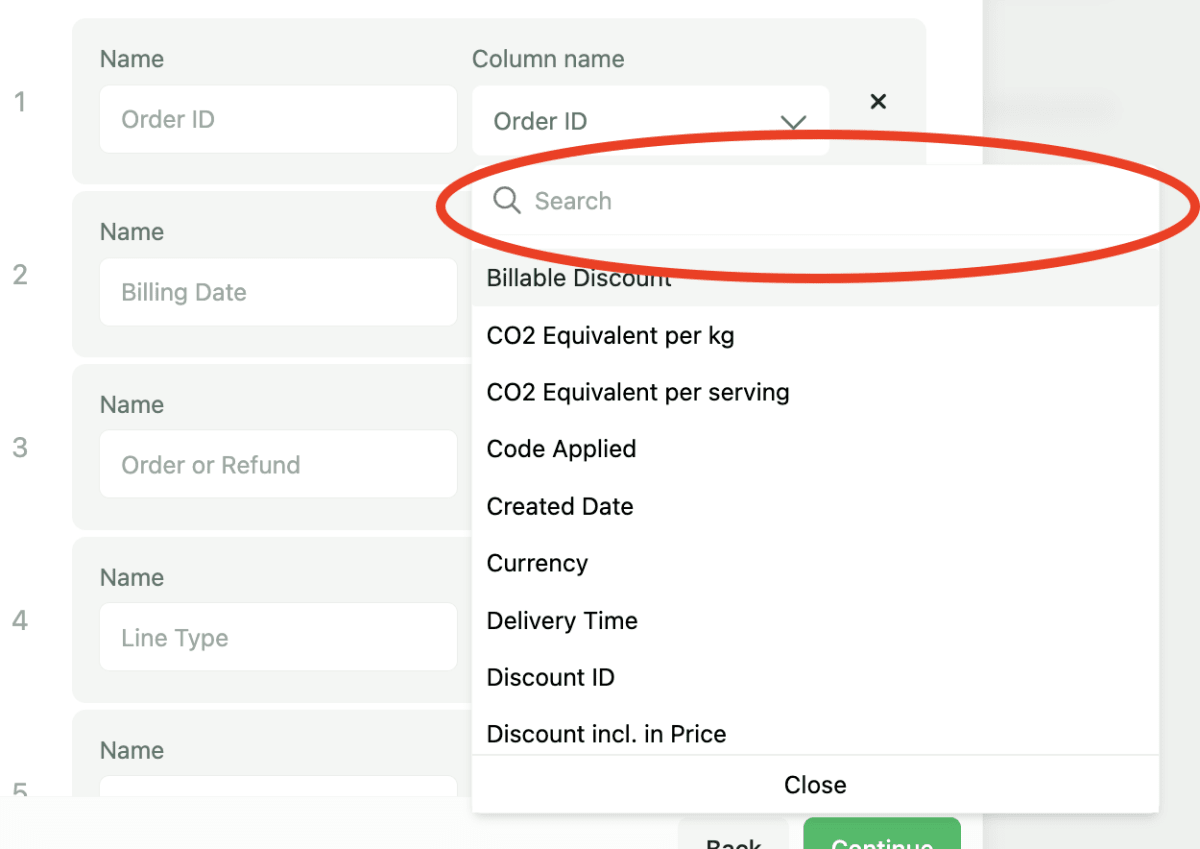
Task: Edit the Billing Date name field
Action: pyautogui.click(x=278, y=292)
